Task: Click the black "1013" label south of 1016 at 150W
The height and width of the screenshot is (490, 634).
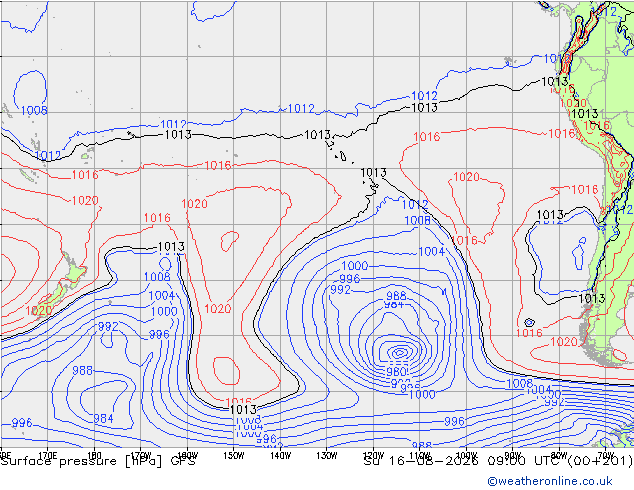Action: 243,410
